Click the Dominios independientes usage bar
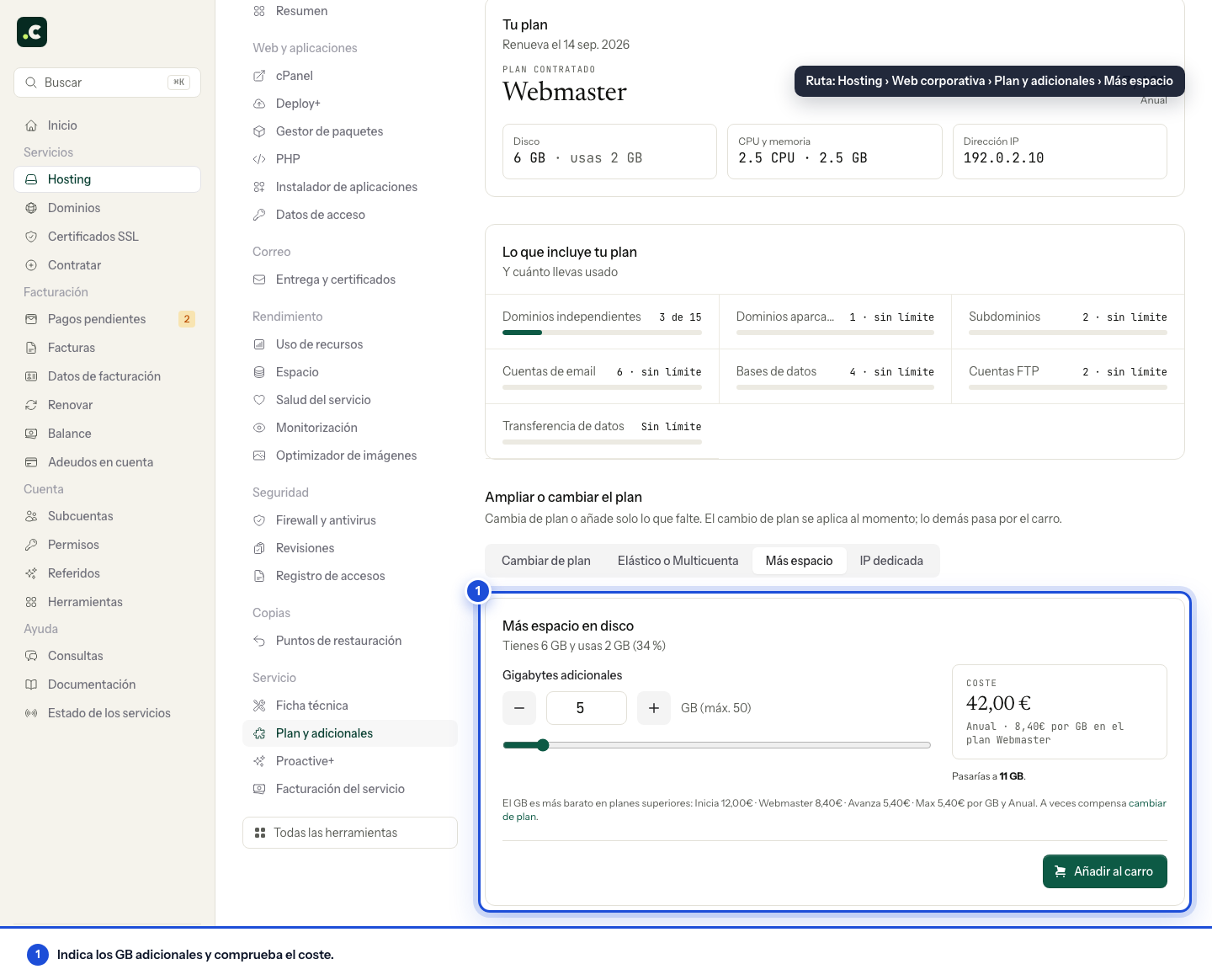 [602, 333]
